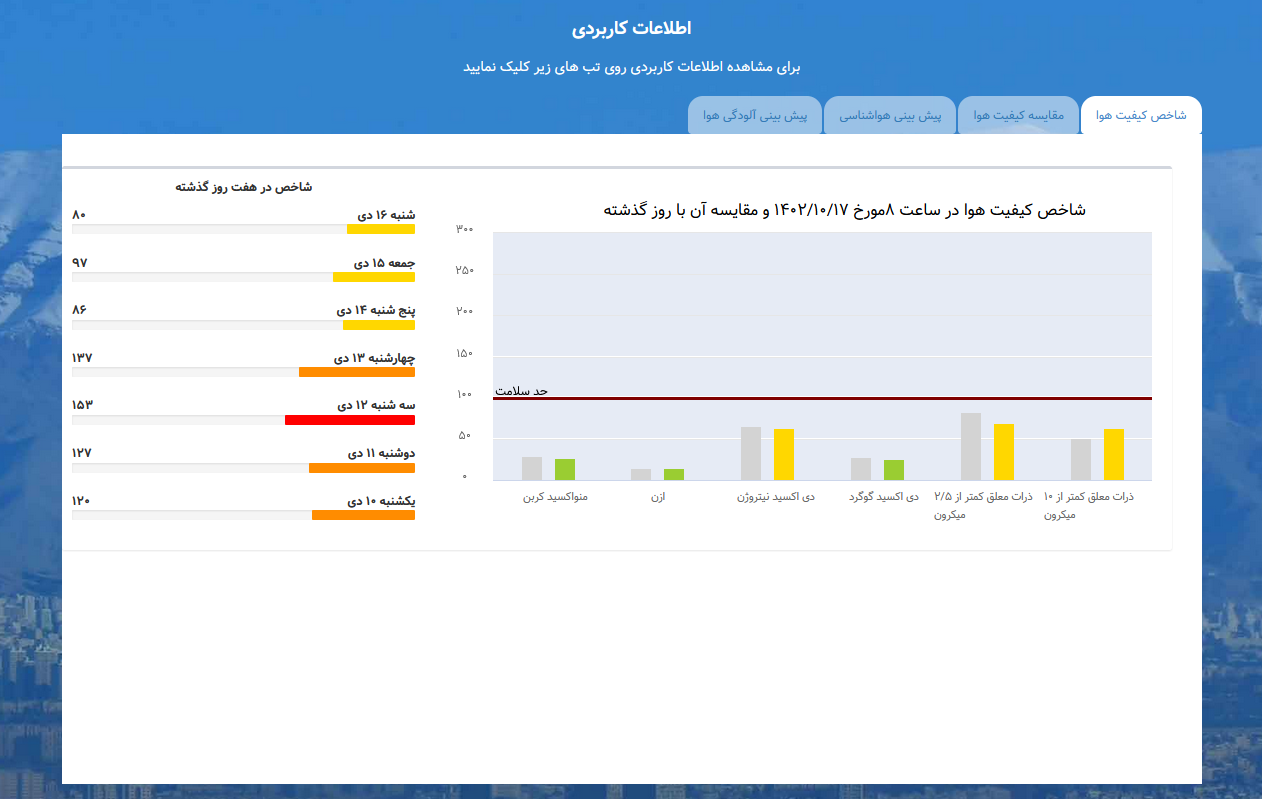Click the اطلاعات کاربردی page heading

pyautogui.click(x=631, y=28)
